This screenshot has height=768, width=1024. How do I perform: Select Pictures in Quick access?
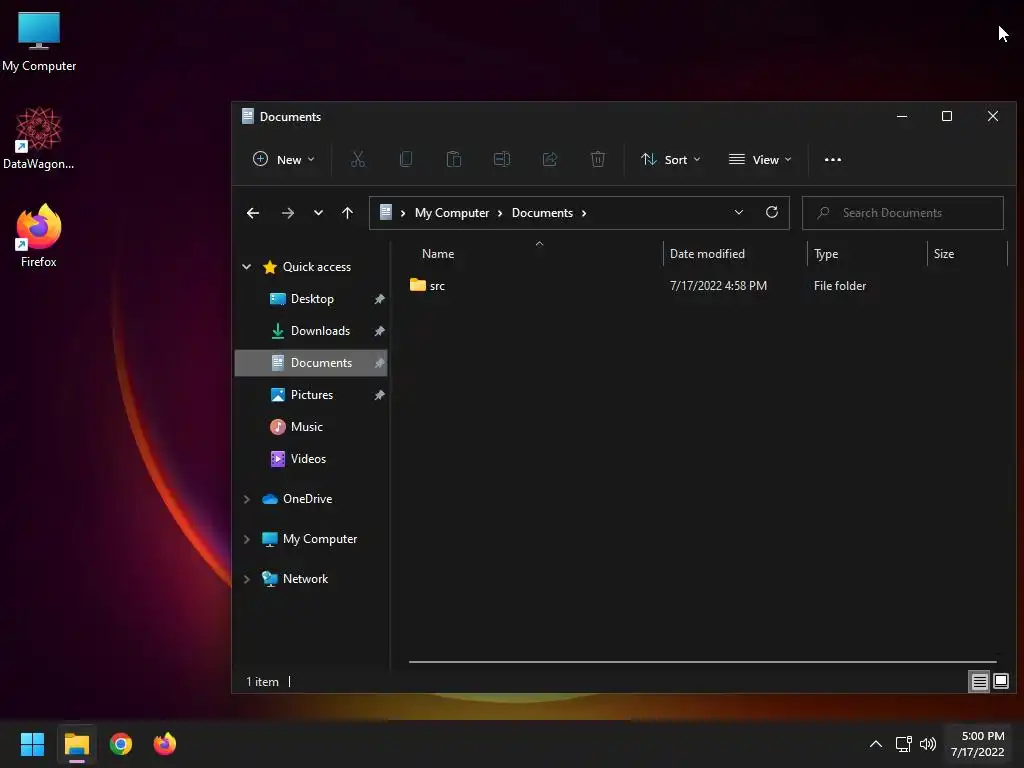point(311,395)
